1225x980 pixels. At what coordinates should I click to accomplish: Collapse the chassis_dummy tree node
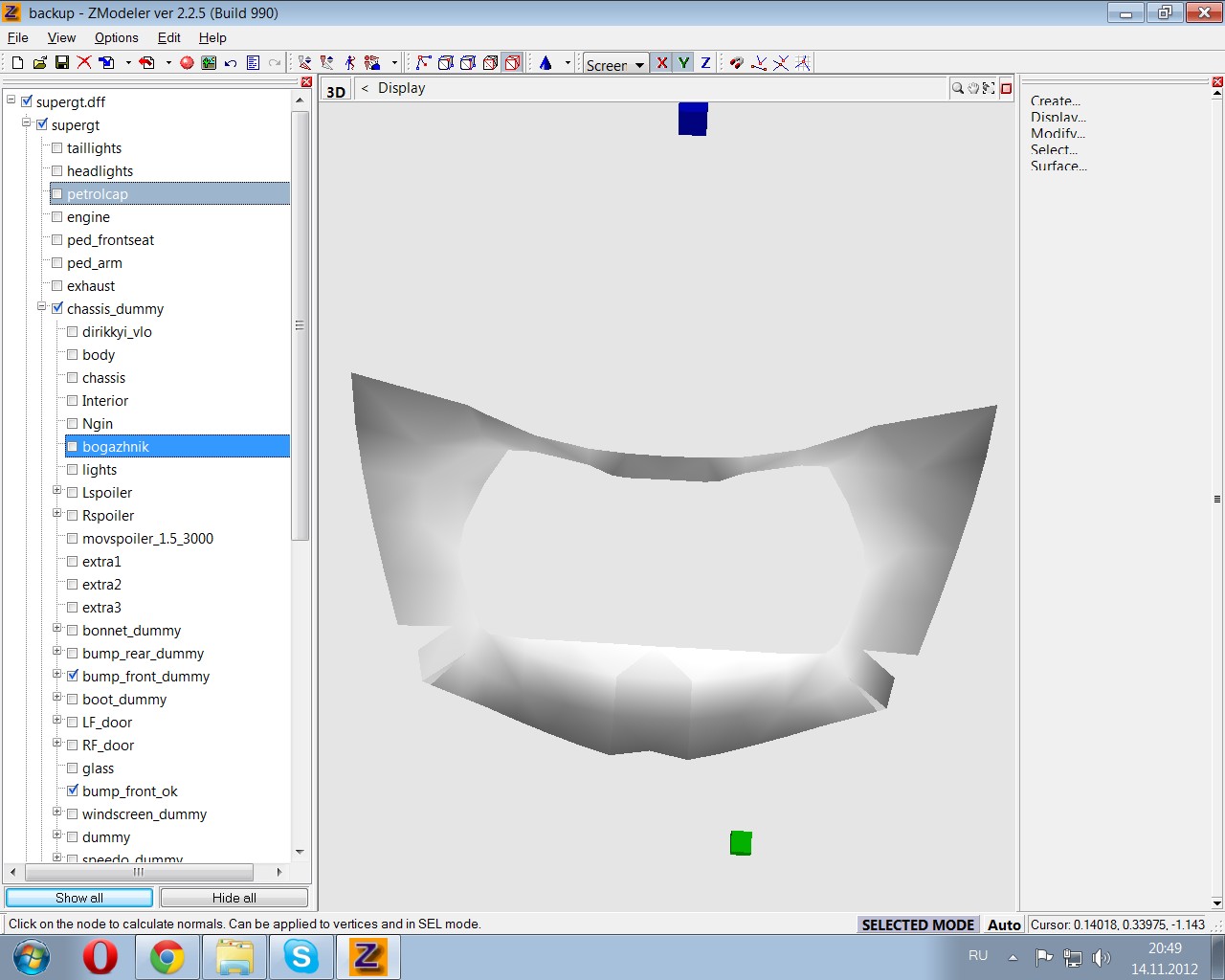(42, 307)
